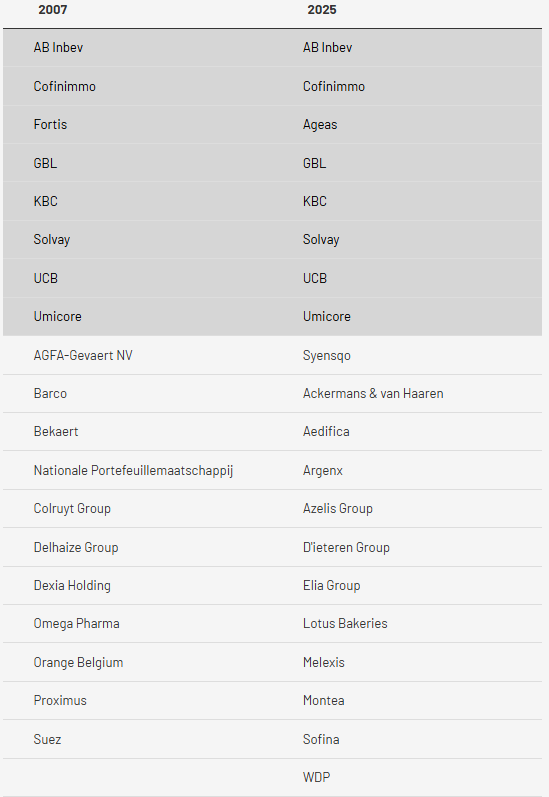This screenshot has height=797, width=549.
Task: Select AB Inbev in 2007 column
Action: [58, 47]
